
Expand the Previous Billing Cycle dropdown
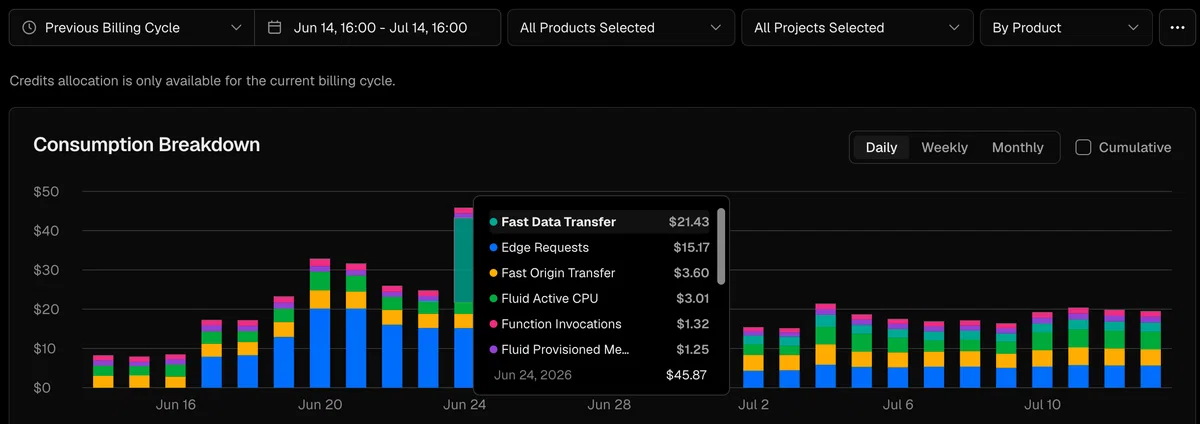132,28
